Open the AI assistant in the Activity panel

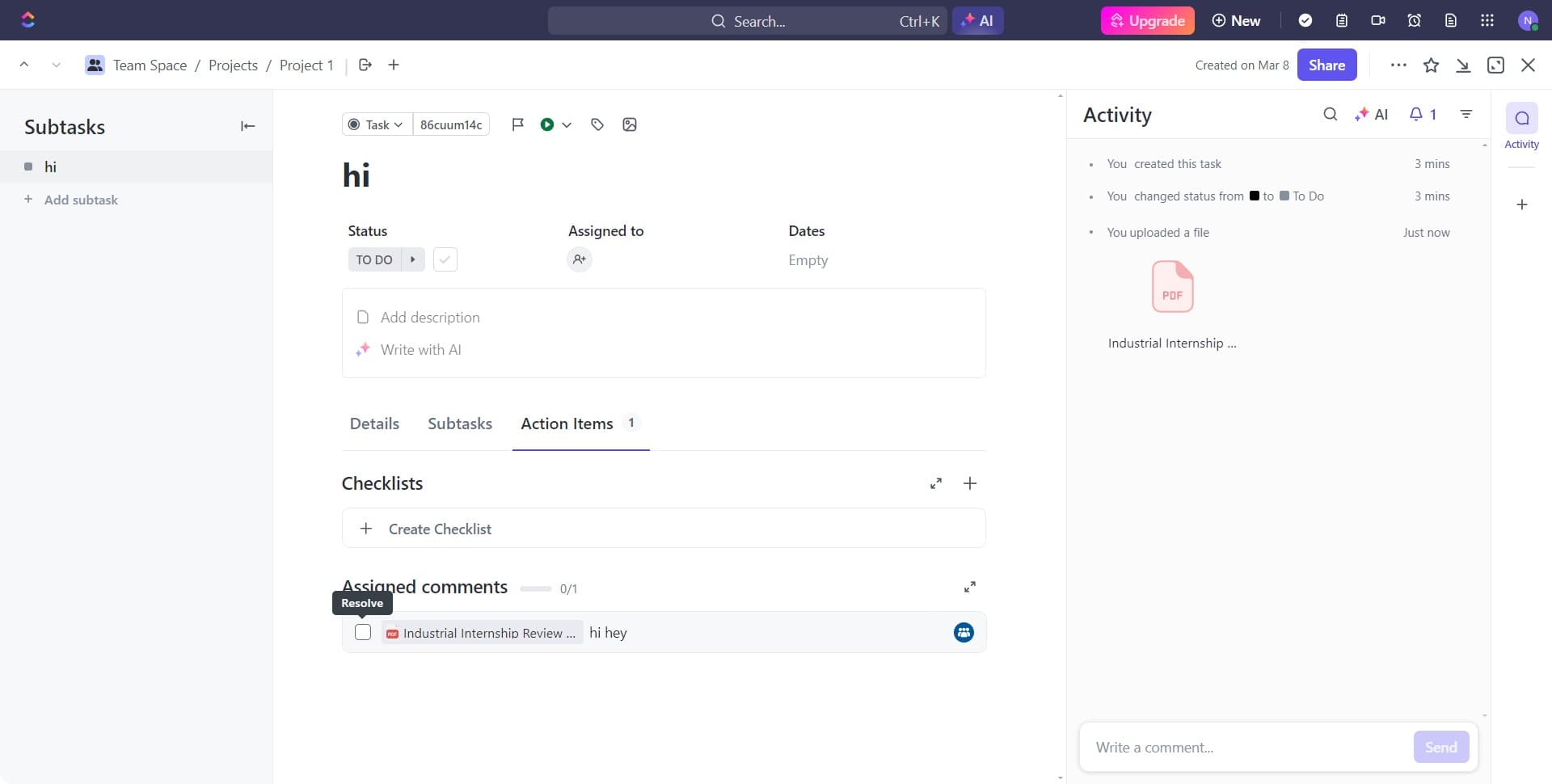[x=1372, y=114]
